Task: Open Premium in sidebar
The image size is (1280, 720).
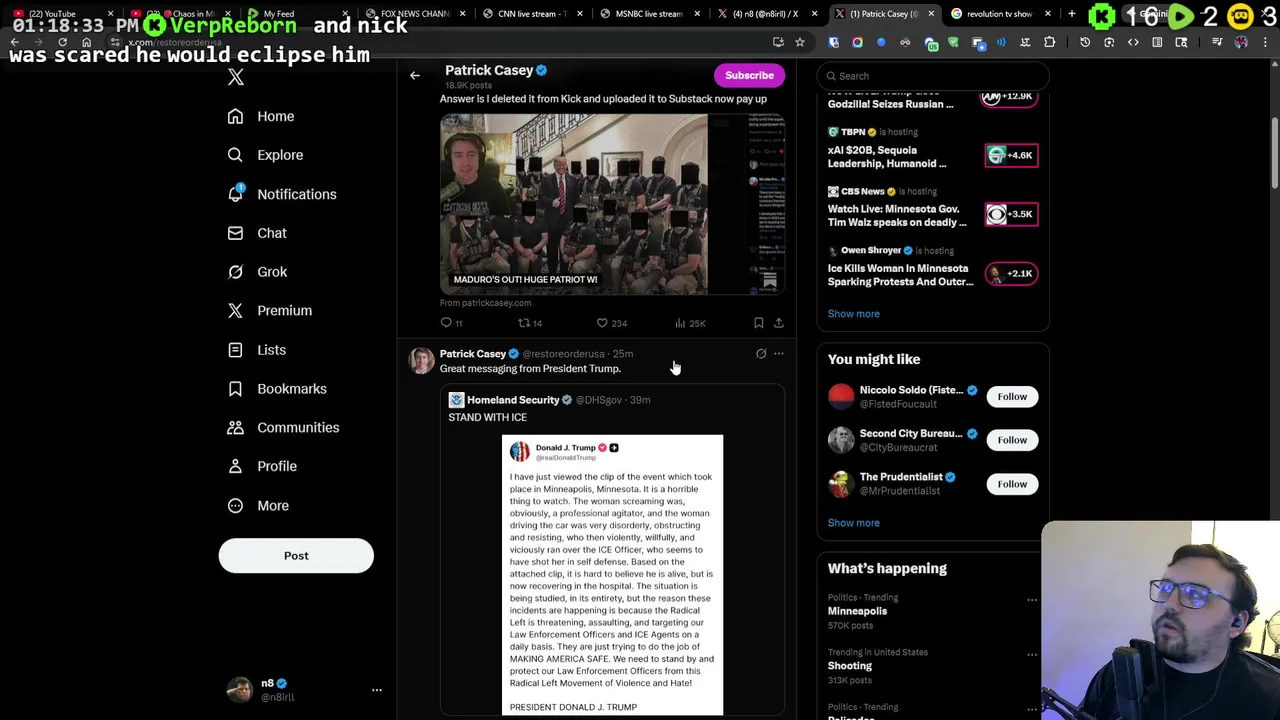Action: pyautogui.click(x=270, y=311)
